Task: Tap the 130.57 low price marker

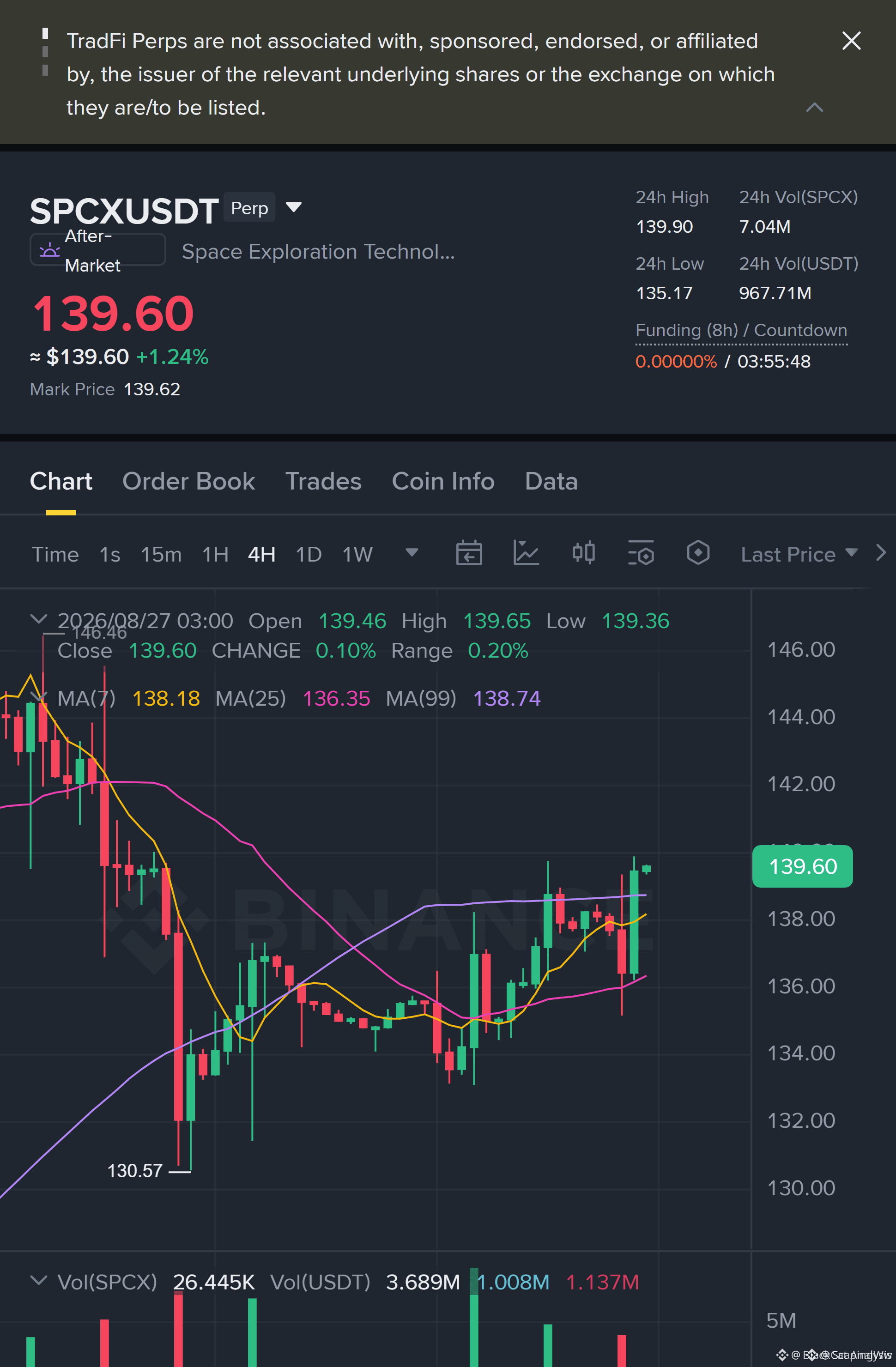Action: 135,1171
